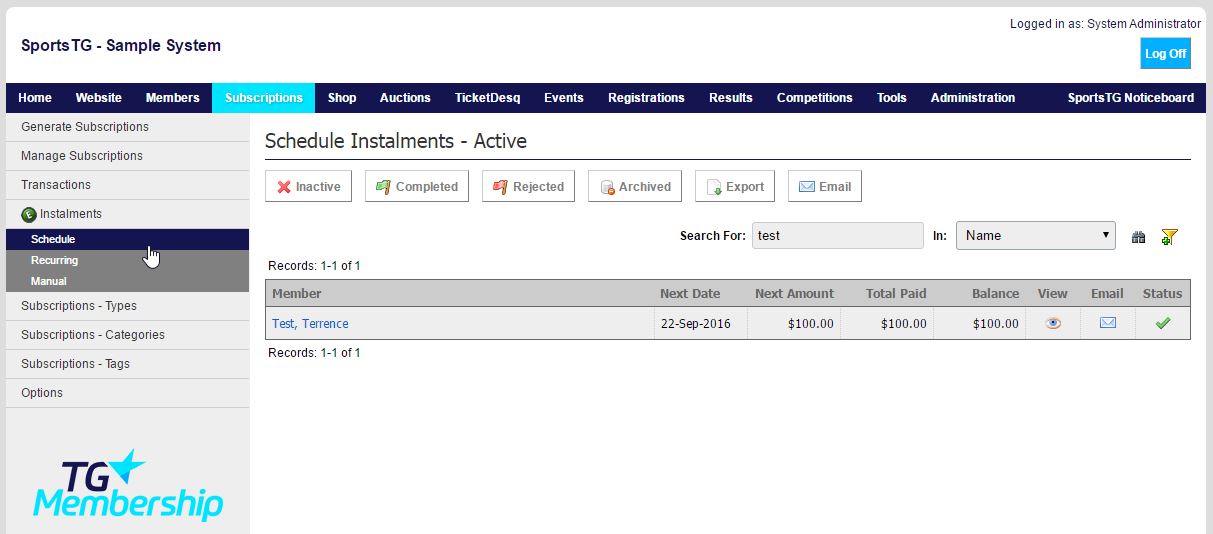1213x534 pixels.
Task: Click the View column header
Action: pos(1053,294)
